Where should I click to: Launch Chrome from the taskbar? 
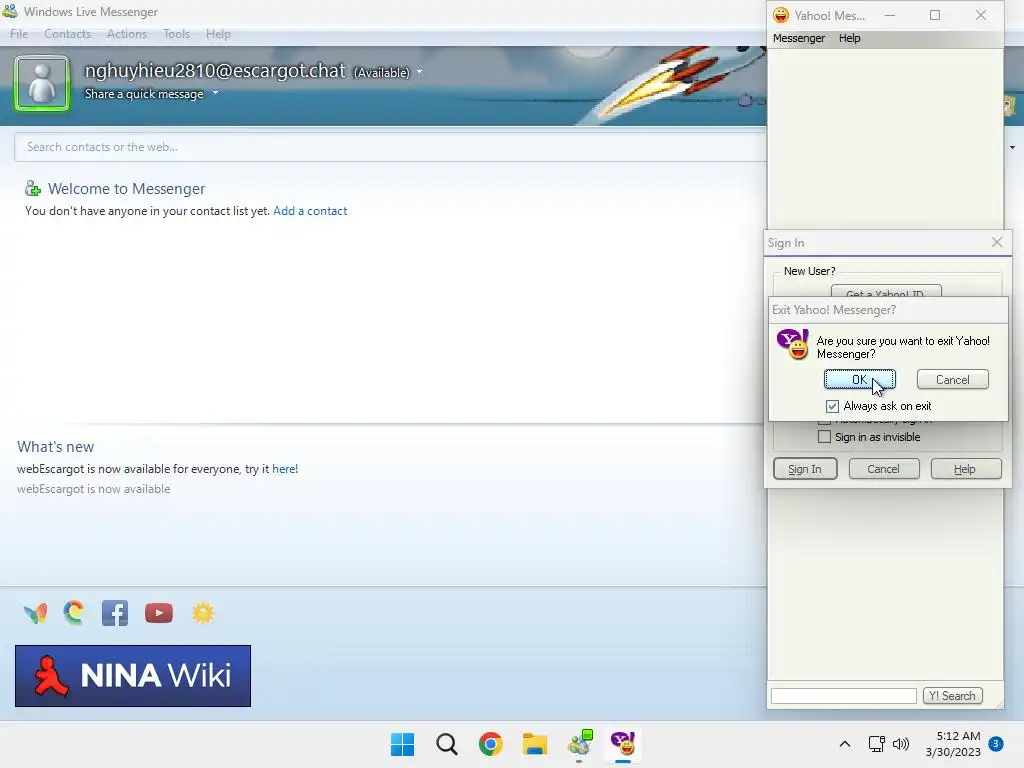490,744
